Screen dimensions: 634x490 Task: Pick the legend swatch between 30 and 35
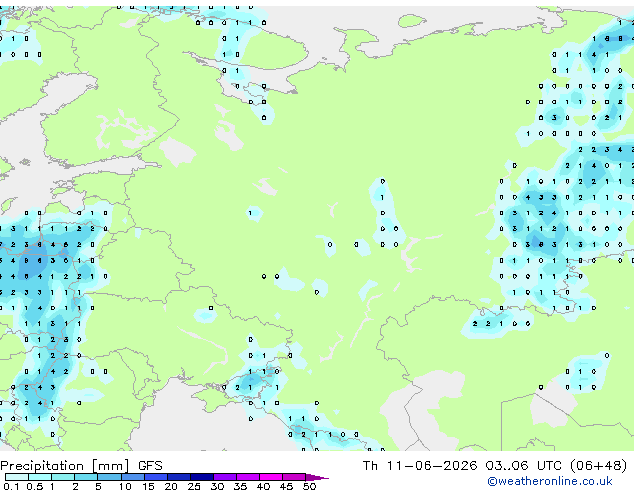(x=225, y=477)
